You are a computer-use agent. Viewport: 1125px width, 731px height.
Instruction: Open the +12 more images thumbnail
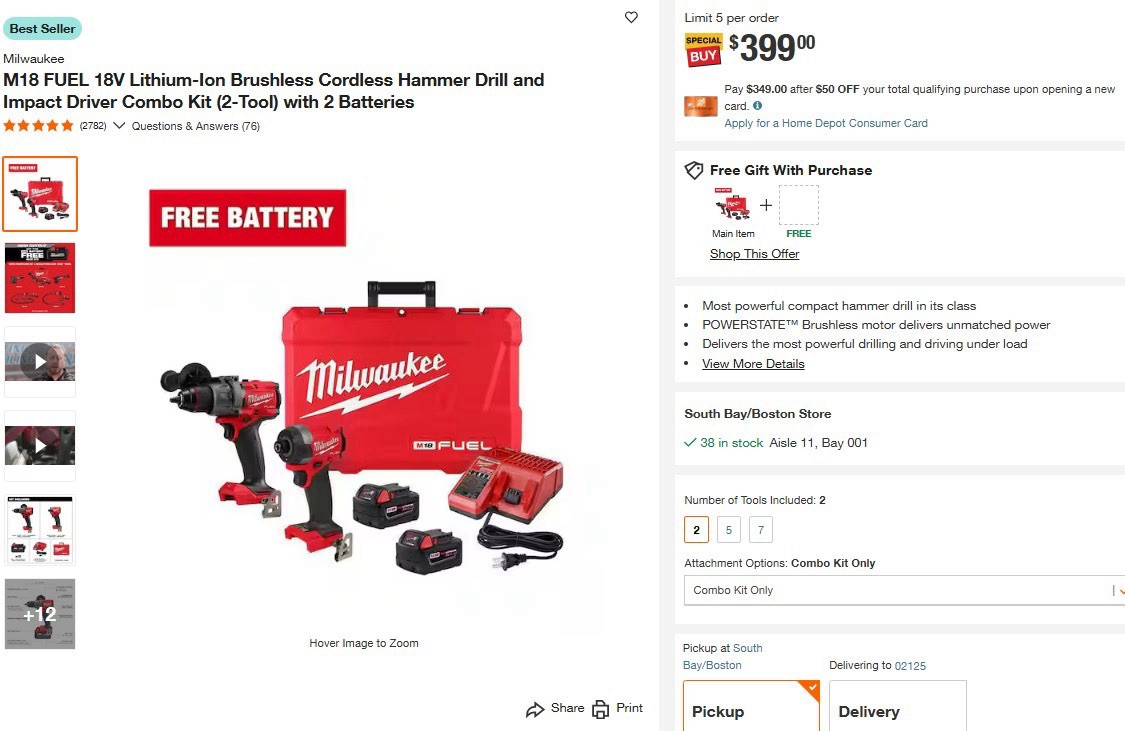tap(40, 614)
